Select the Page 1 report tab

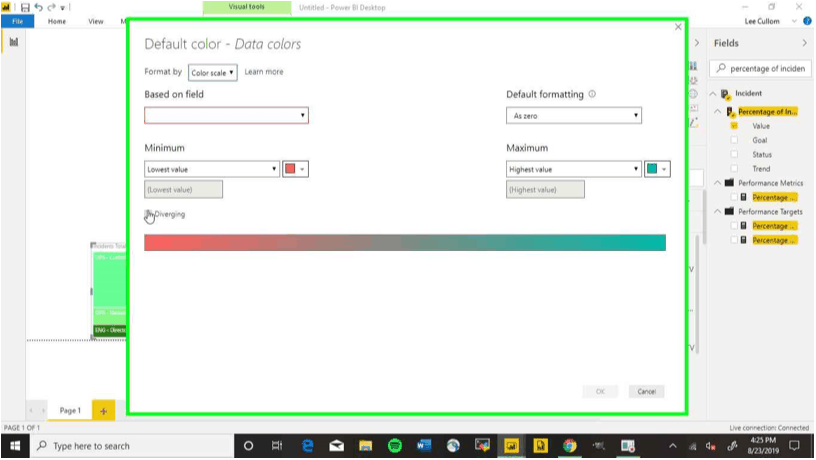pyautogui.click(x=70, y=411)
